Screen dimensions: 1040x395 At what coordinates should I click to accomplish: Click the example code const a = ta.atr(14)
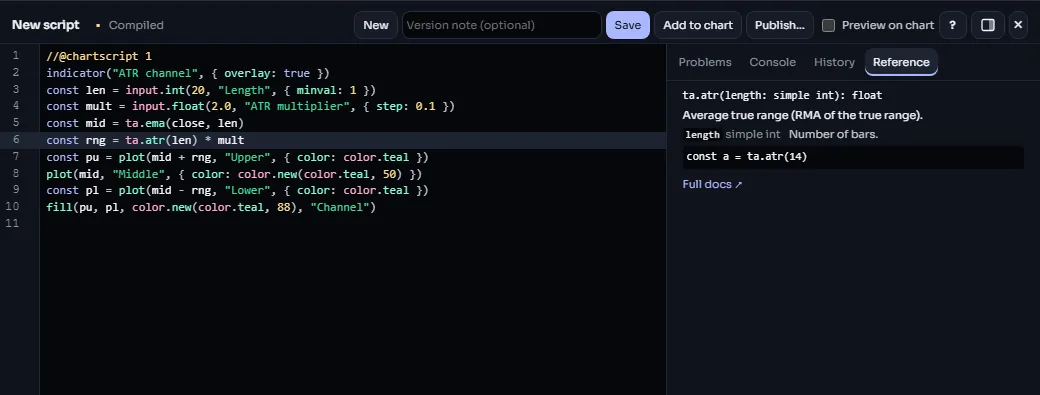(x=746, y=157)
